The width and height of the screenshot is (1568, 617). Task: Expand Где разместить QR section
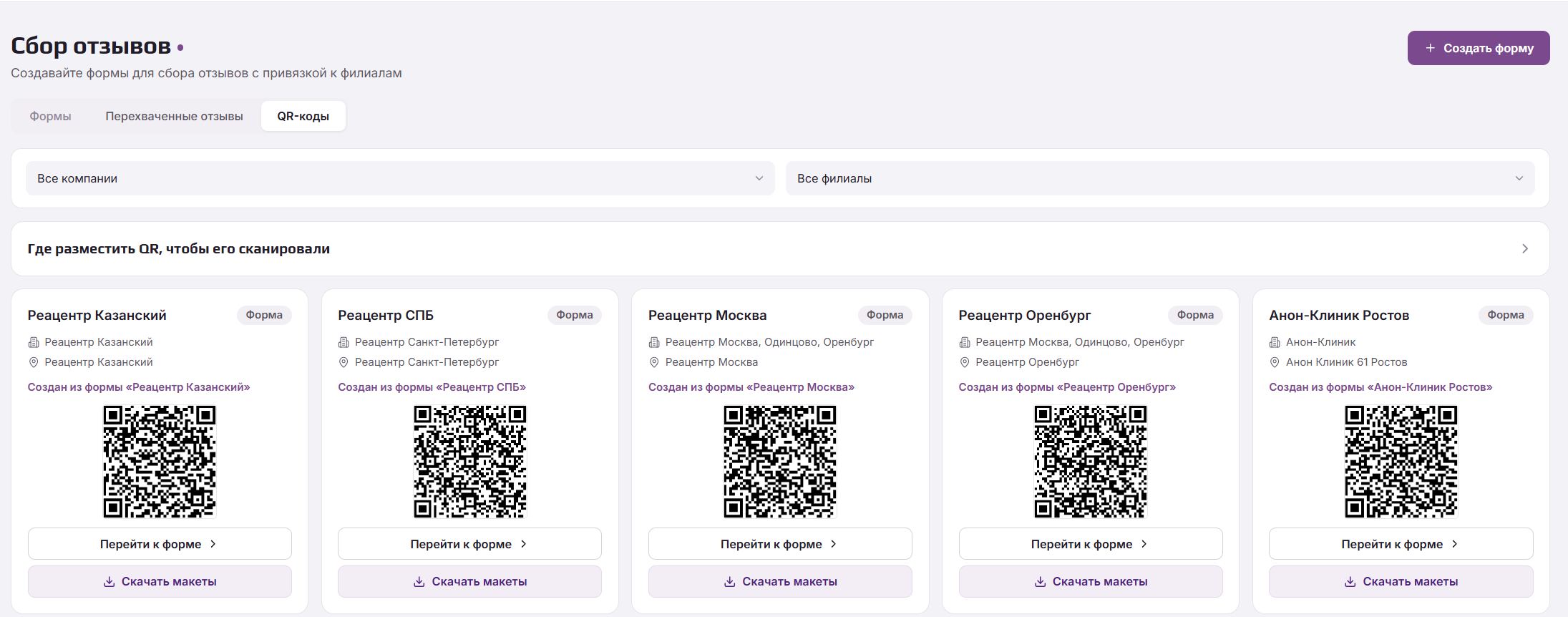(780, 248)
